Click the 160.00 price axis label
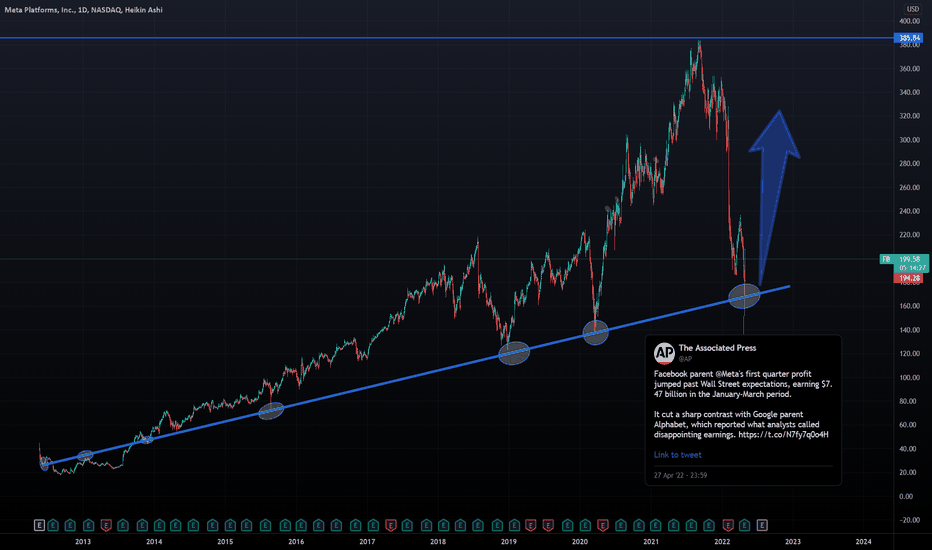 [x=909, y=306]
